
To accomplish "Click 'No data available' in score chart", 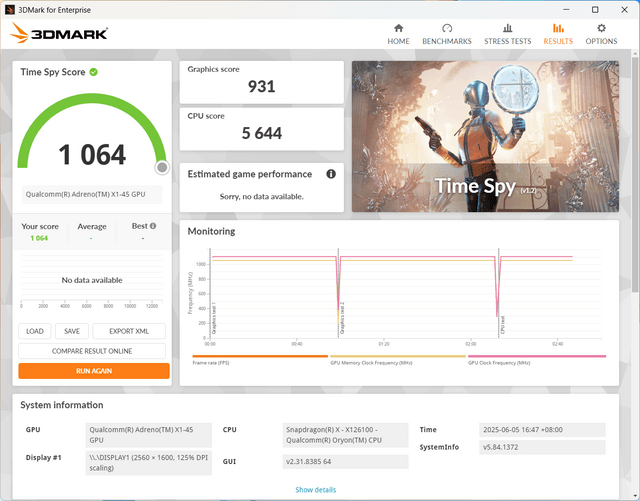I will (92, 280).
